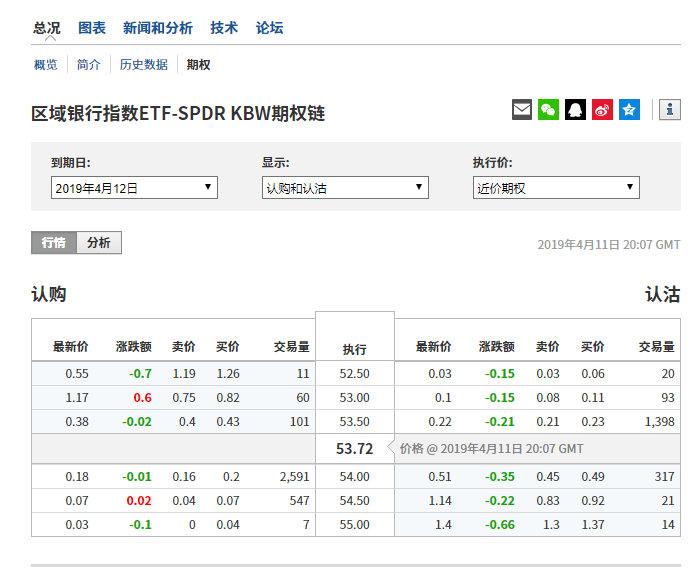
Task: Select the 54.50 strike price cell
Action: click(355, 500)
